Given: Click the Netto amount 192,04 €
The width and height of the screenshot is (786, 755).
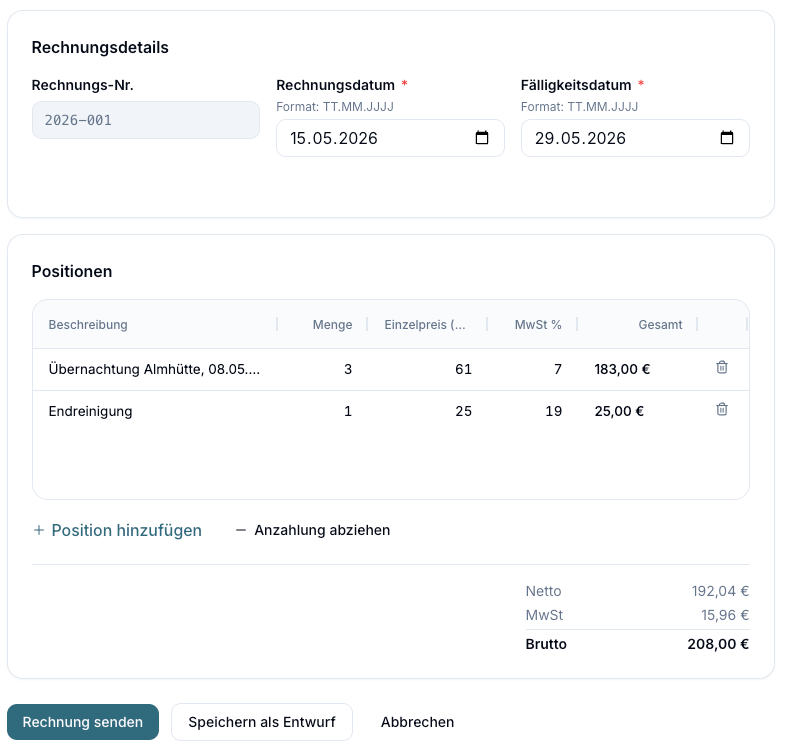Looking at the screenshot, I should point(720,591).
